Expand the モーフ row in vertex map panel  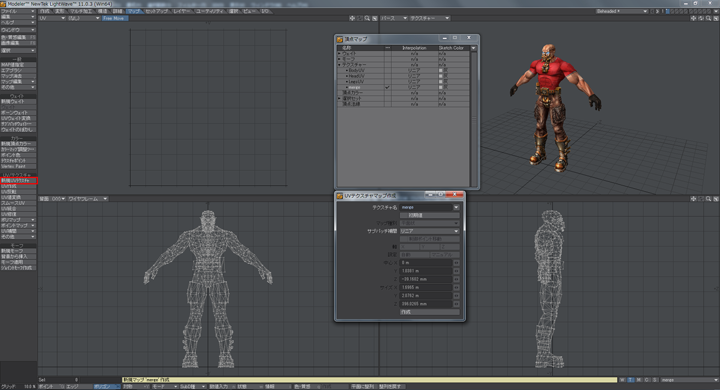pos(339,59)
